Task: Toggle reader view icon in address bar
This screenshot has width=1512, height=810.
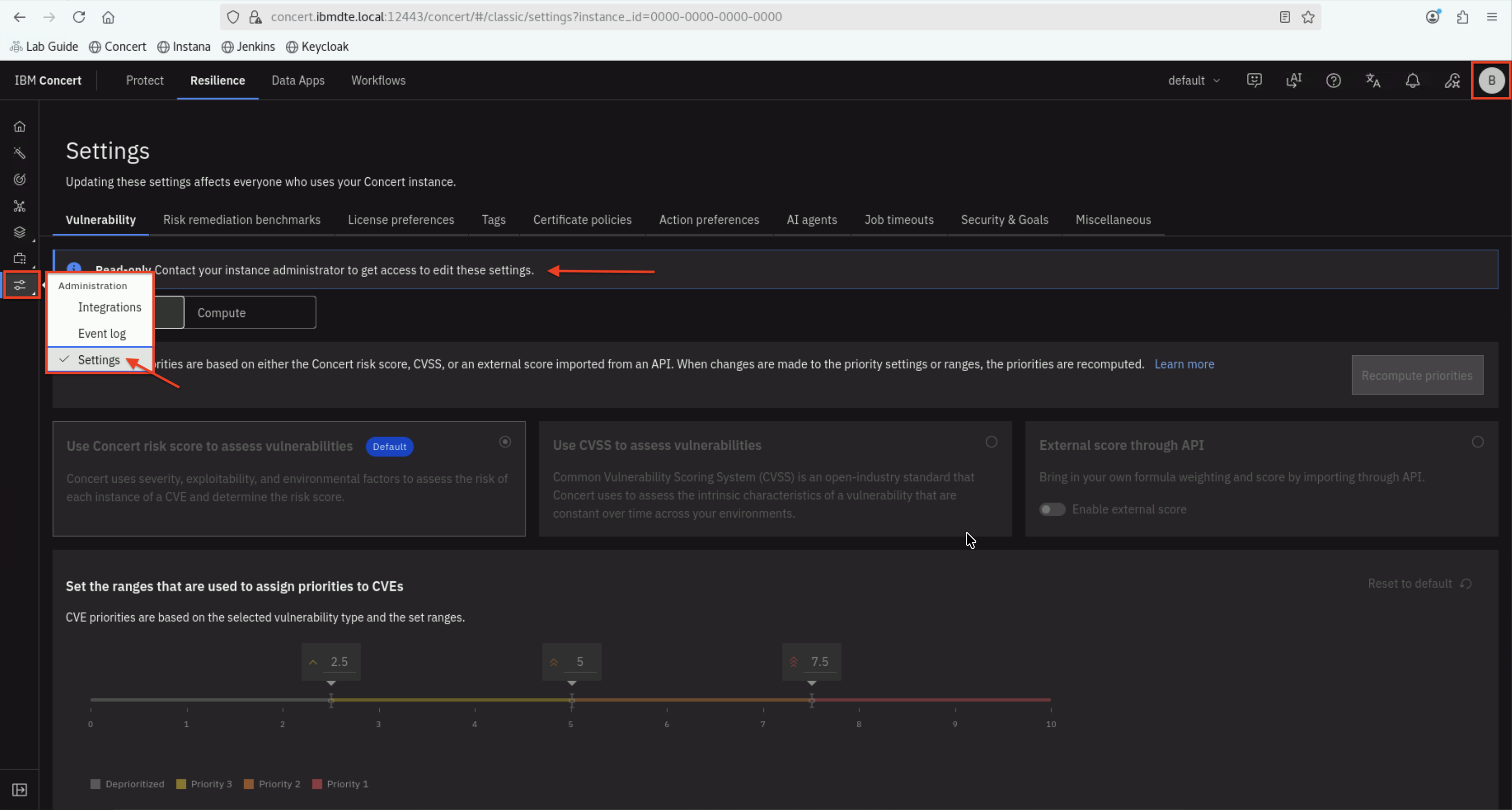Action: pyautogui.click(x=1285, y=17)
